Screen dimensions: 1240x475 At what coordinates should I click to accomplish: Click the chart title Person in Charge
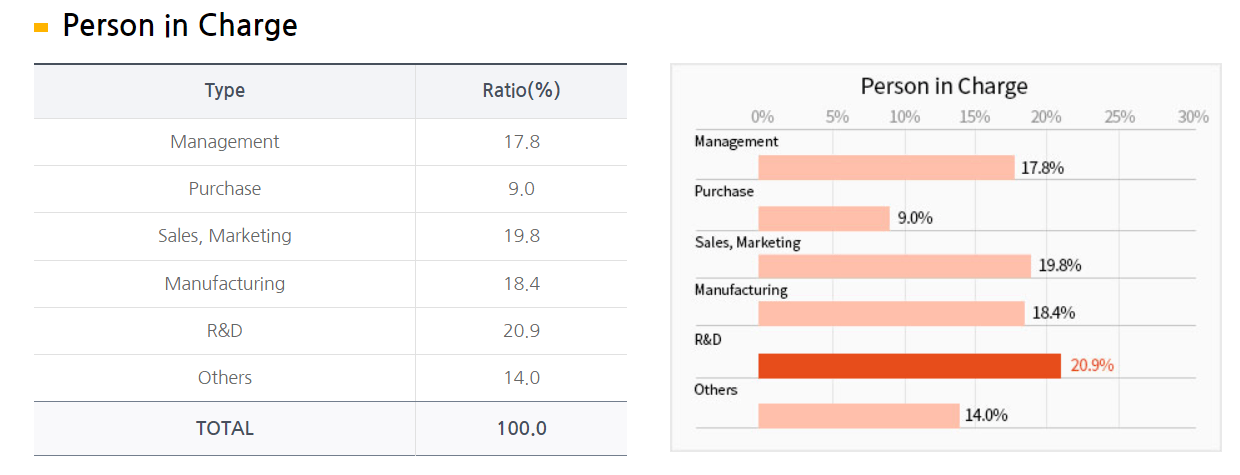[944, 86]
